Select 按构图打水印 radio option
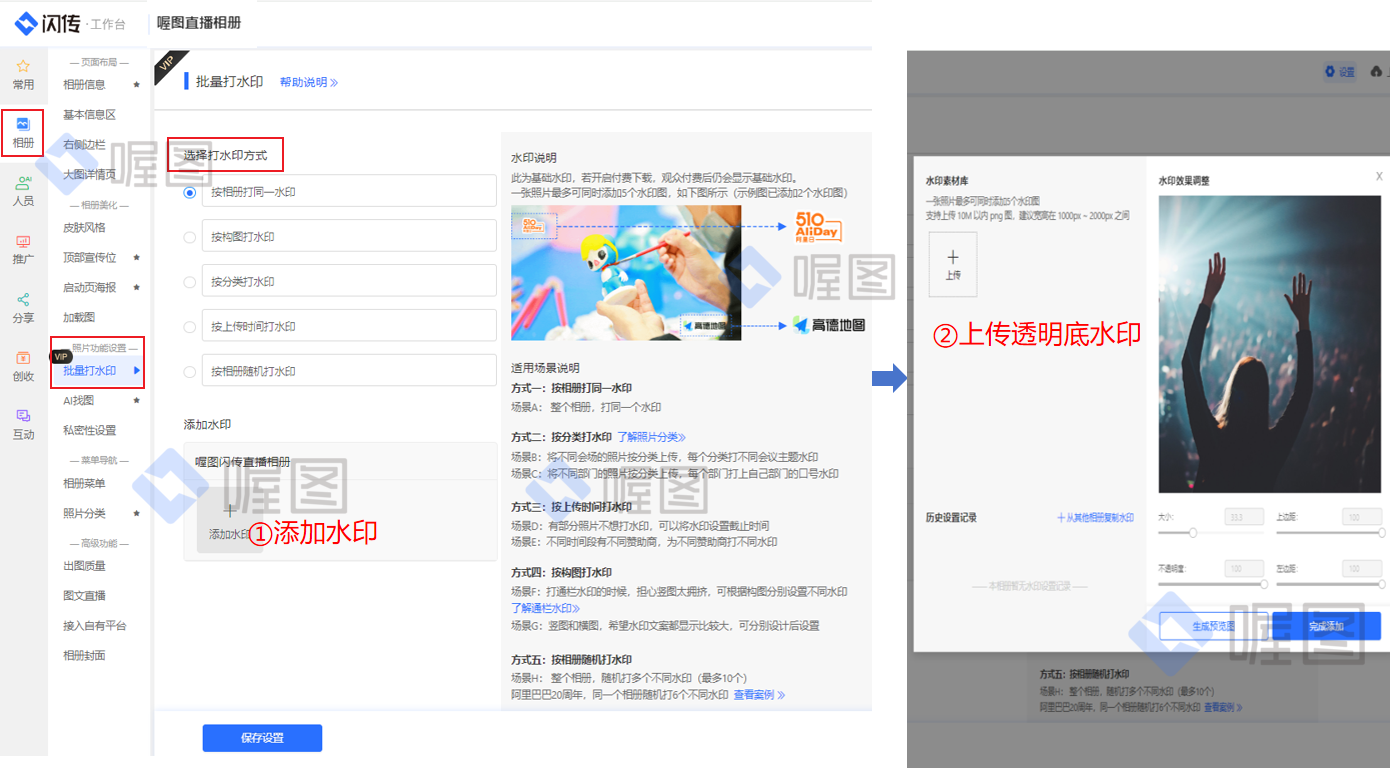The image size is (1390, 768). pyautogui.click(x=190, y=237)
